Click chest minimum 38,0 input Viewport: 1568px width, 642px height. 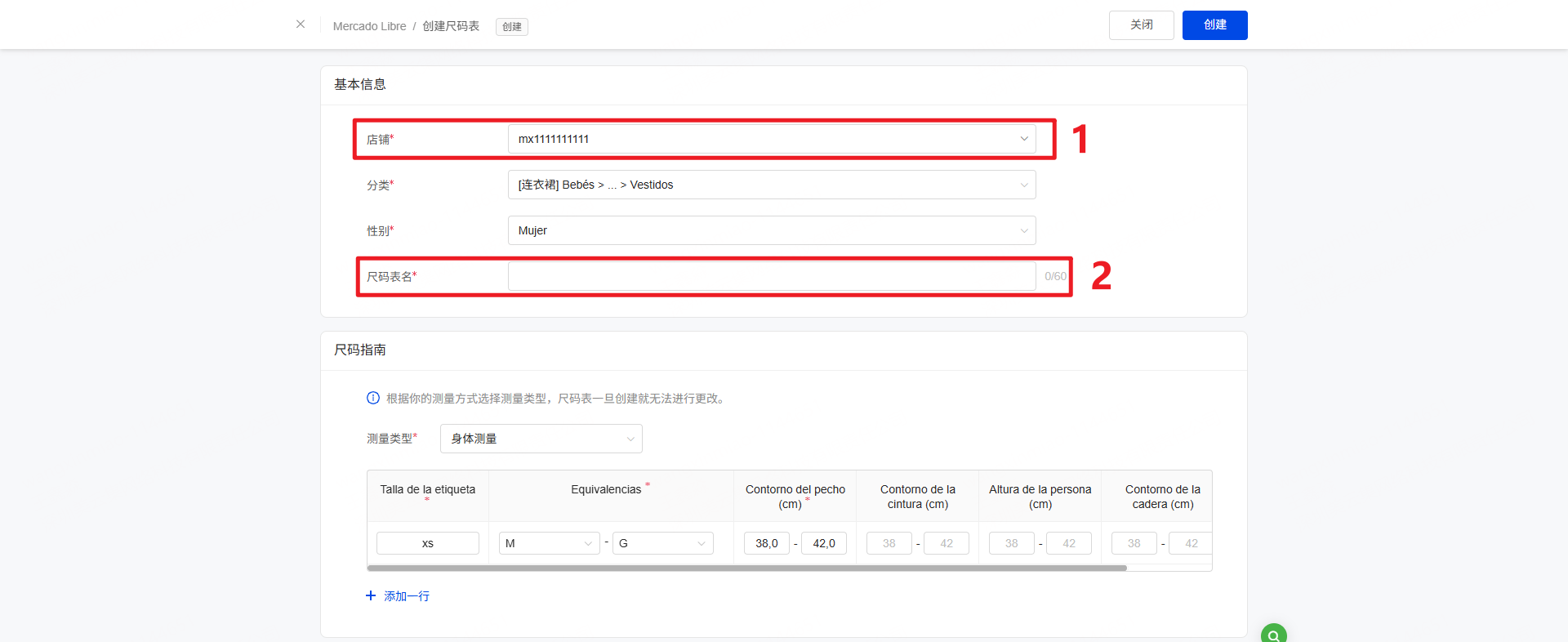tap(766, 543)
